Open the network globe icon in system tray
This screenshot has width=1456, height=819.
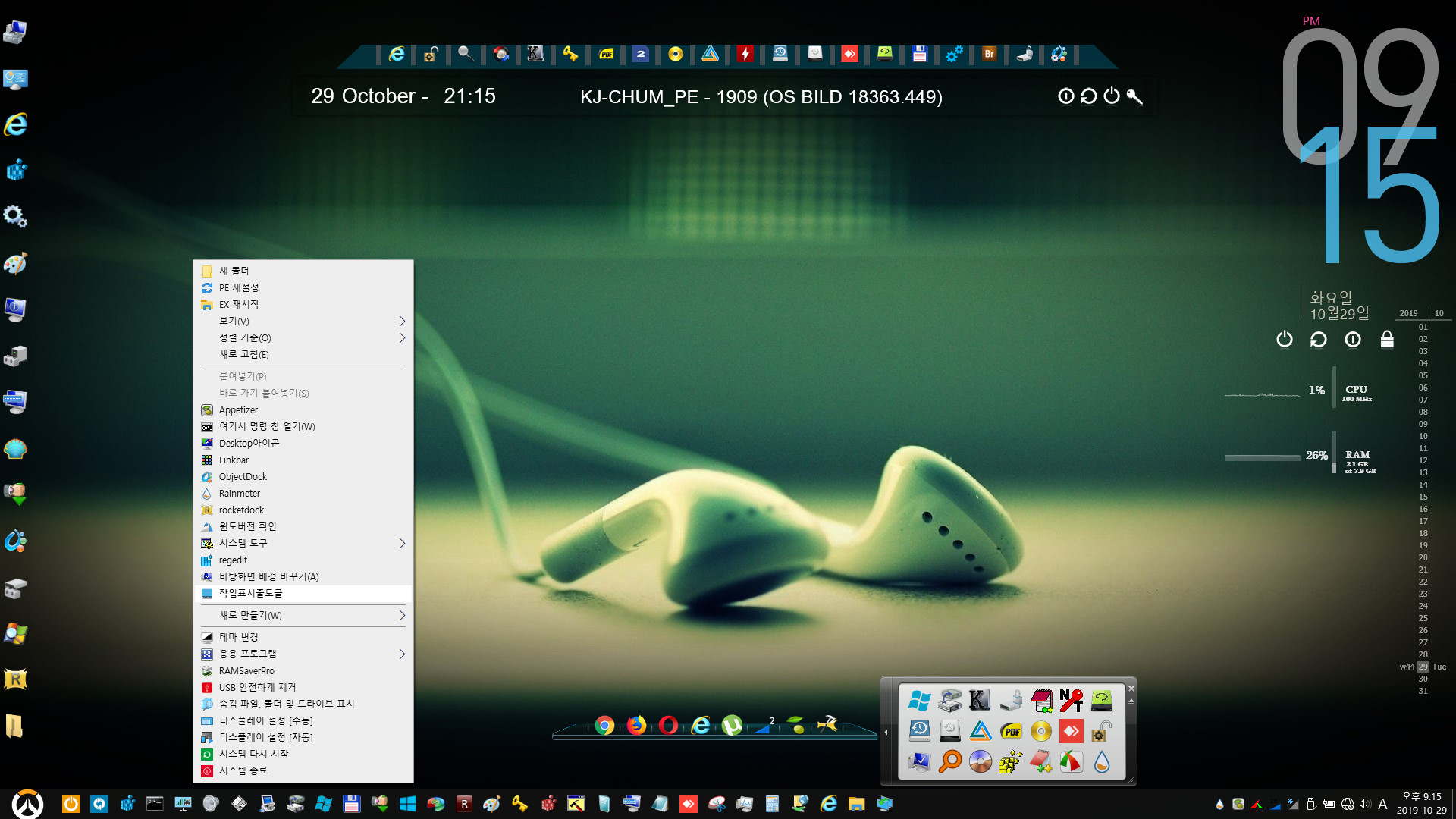pyautogui.click(x=1348, y=804)
